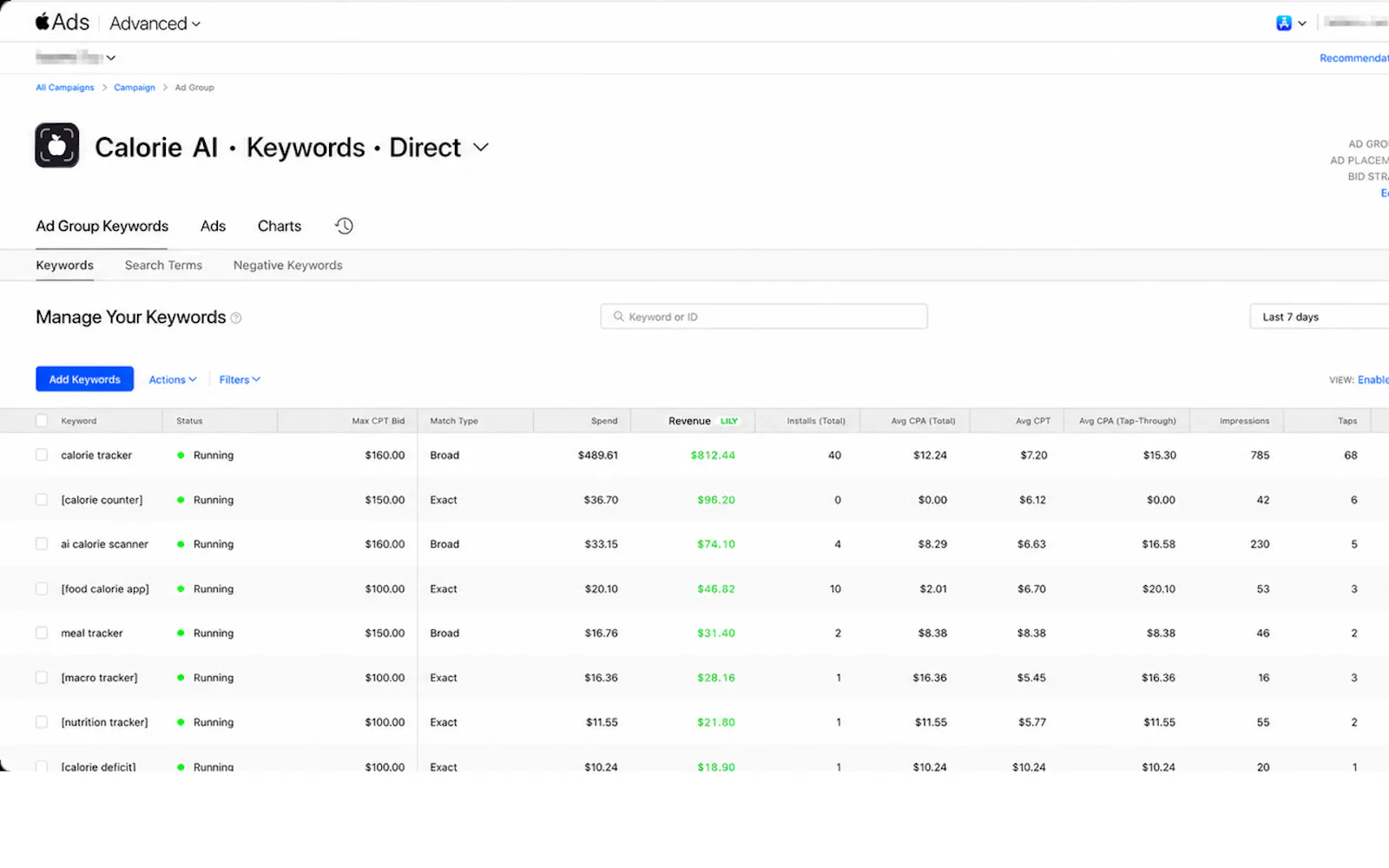Click the Apple Ads logo
The width and height of the screenshot is (1389, 868).
coord(63,23)
